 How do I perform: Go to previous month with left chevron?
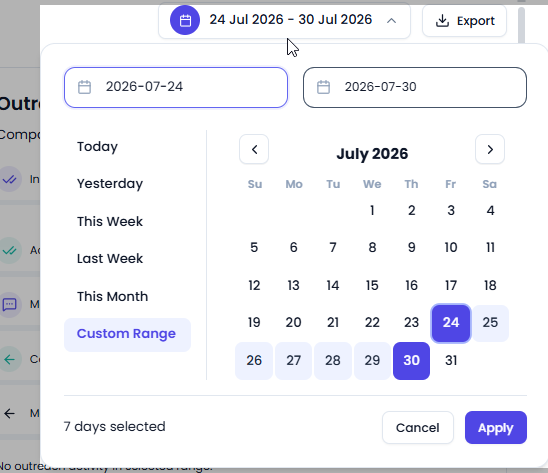click(x=254, y=150)
